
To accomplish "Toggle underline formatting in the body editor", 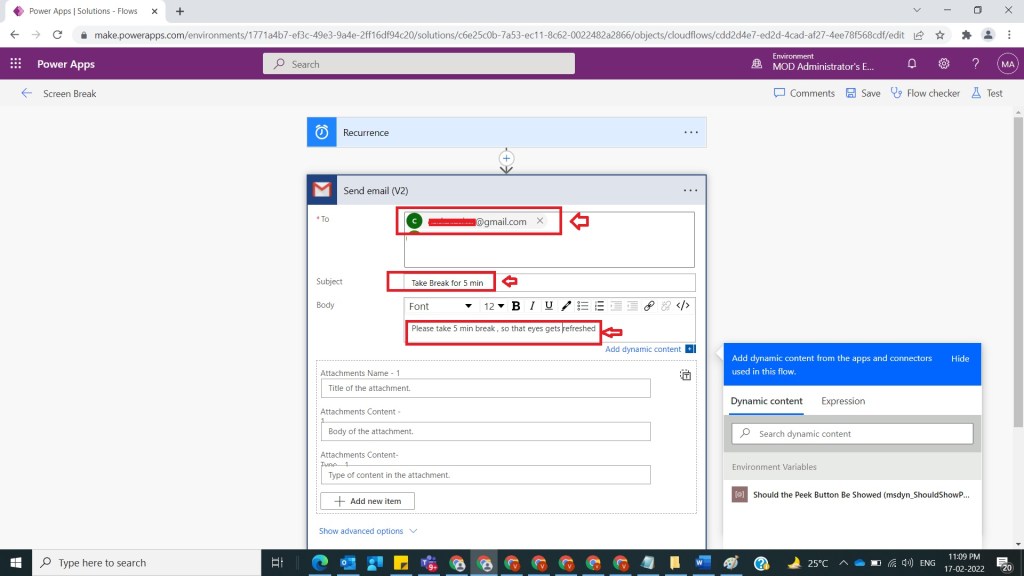I will click(x=549, y=306).
